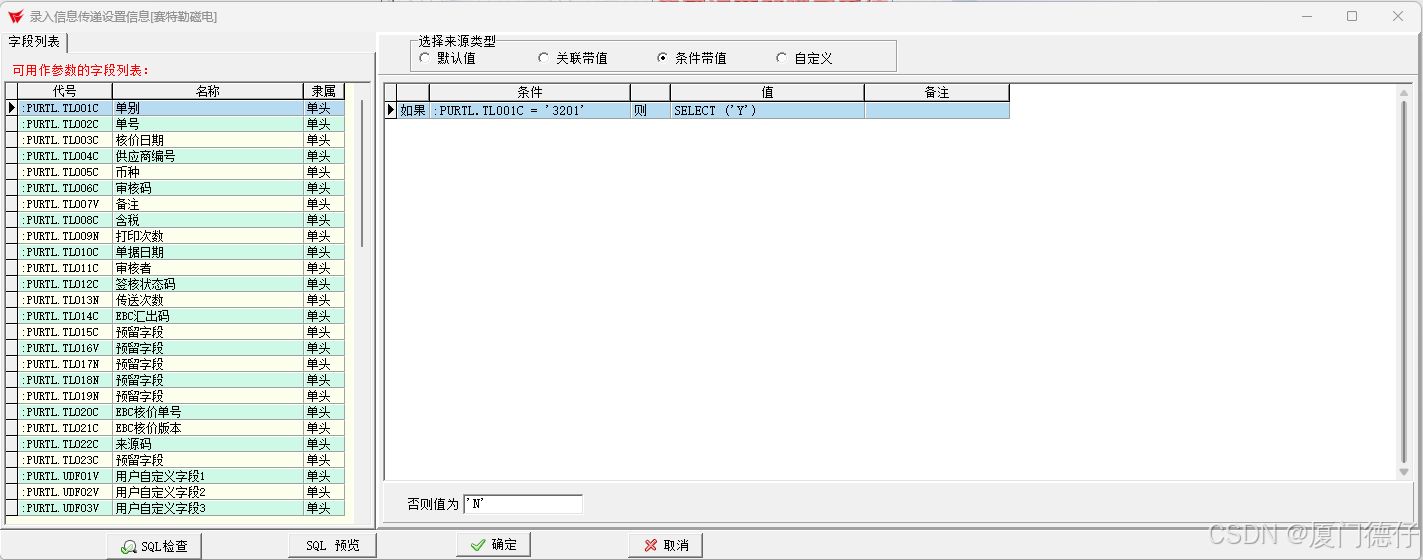
Task: Click the 备注 column header
Action: [937, 92]
